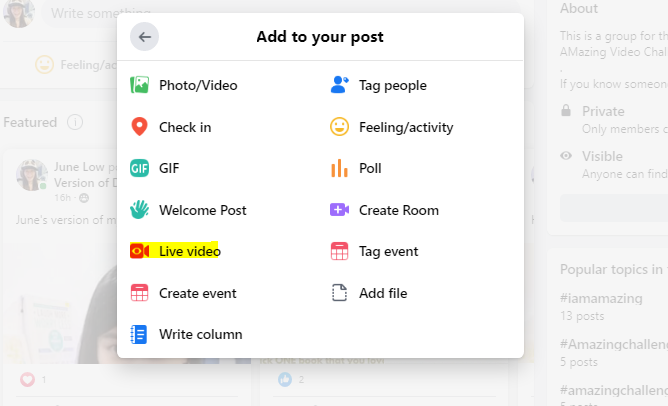668x406 pixels.
Task: Click the Create Room camera icon
Action: [340, 210]
